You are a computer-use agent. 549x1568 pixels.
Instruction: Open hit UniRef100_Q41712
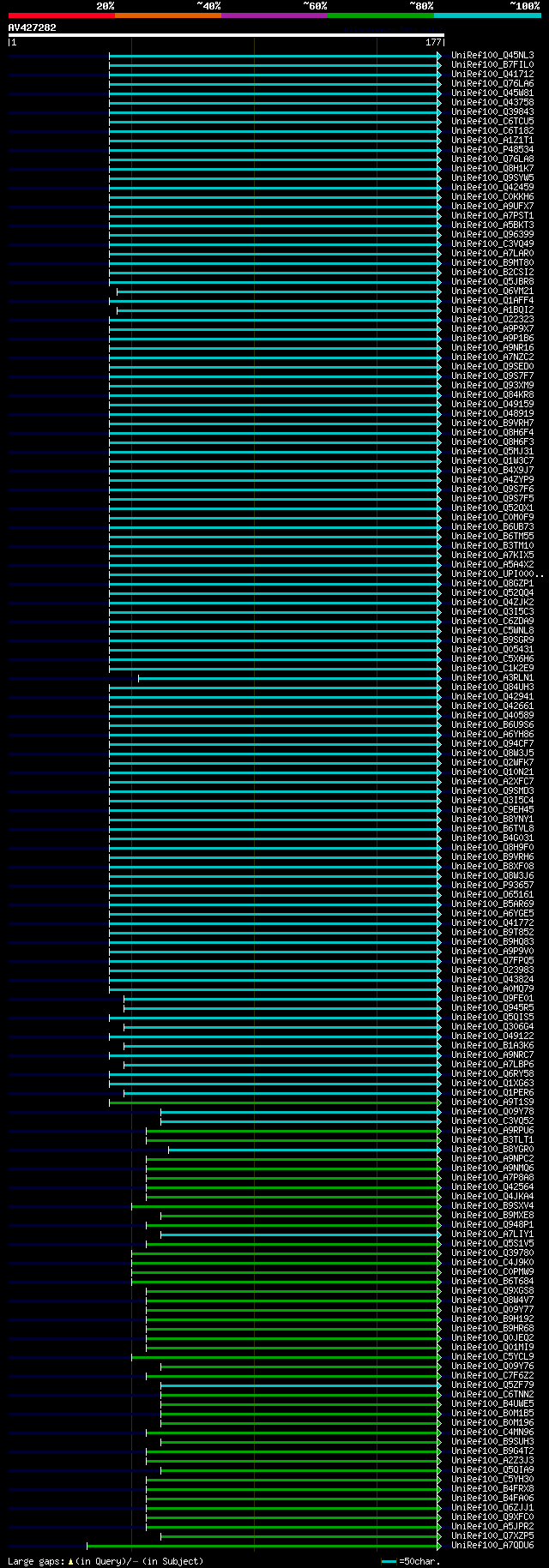492,75
